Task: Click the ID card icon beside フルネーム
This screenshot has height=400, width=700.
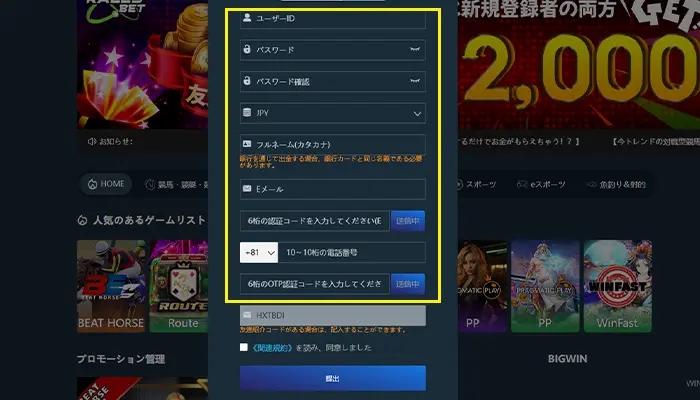Action: point(247,144)
